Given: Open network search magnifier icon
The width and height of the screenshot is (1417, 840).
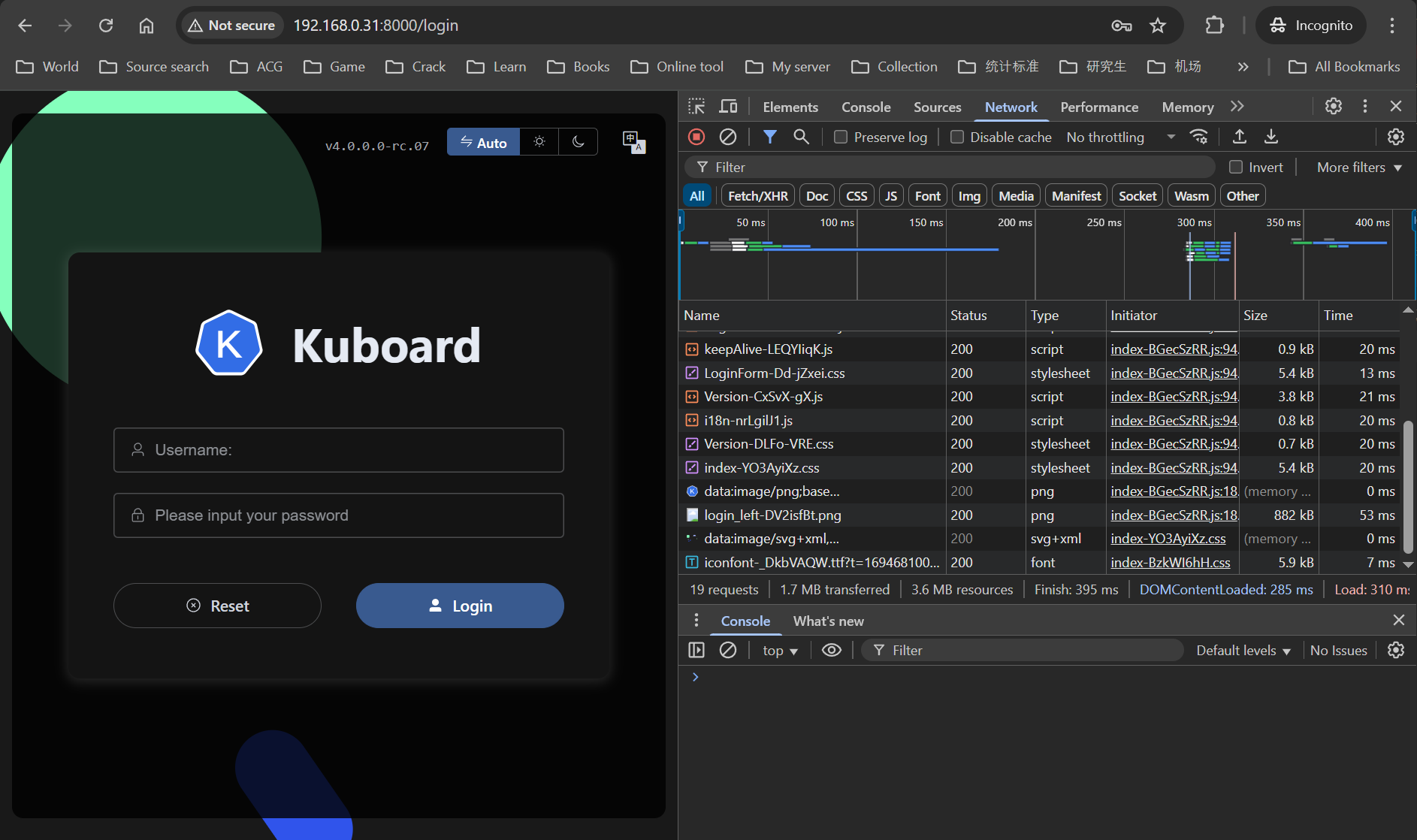Looking at the screenshot, I should pyautogui.click(x=802, y=137).
